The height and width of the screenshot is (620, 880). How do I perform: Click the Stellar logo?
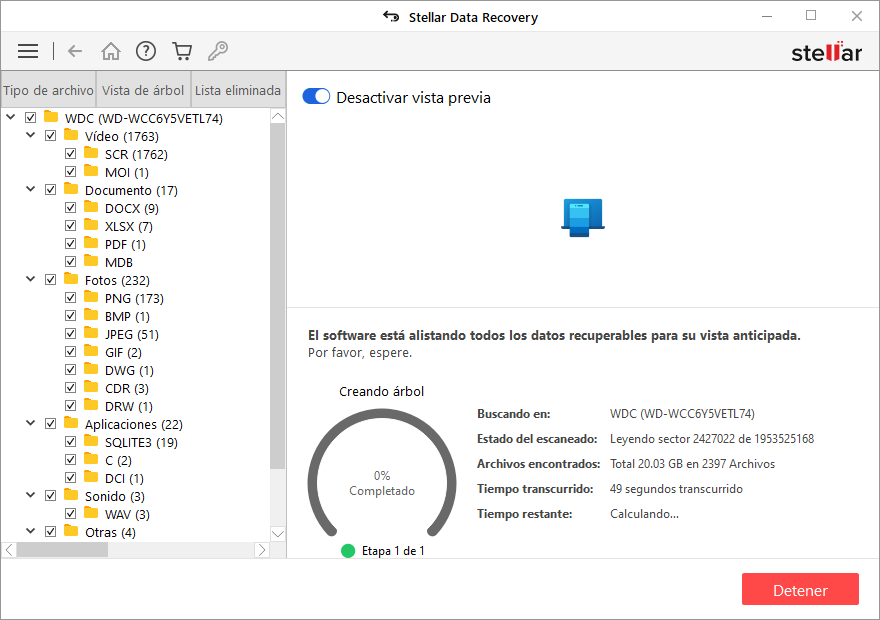coord(826,52)
